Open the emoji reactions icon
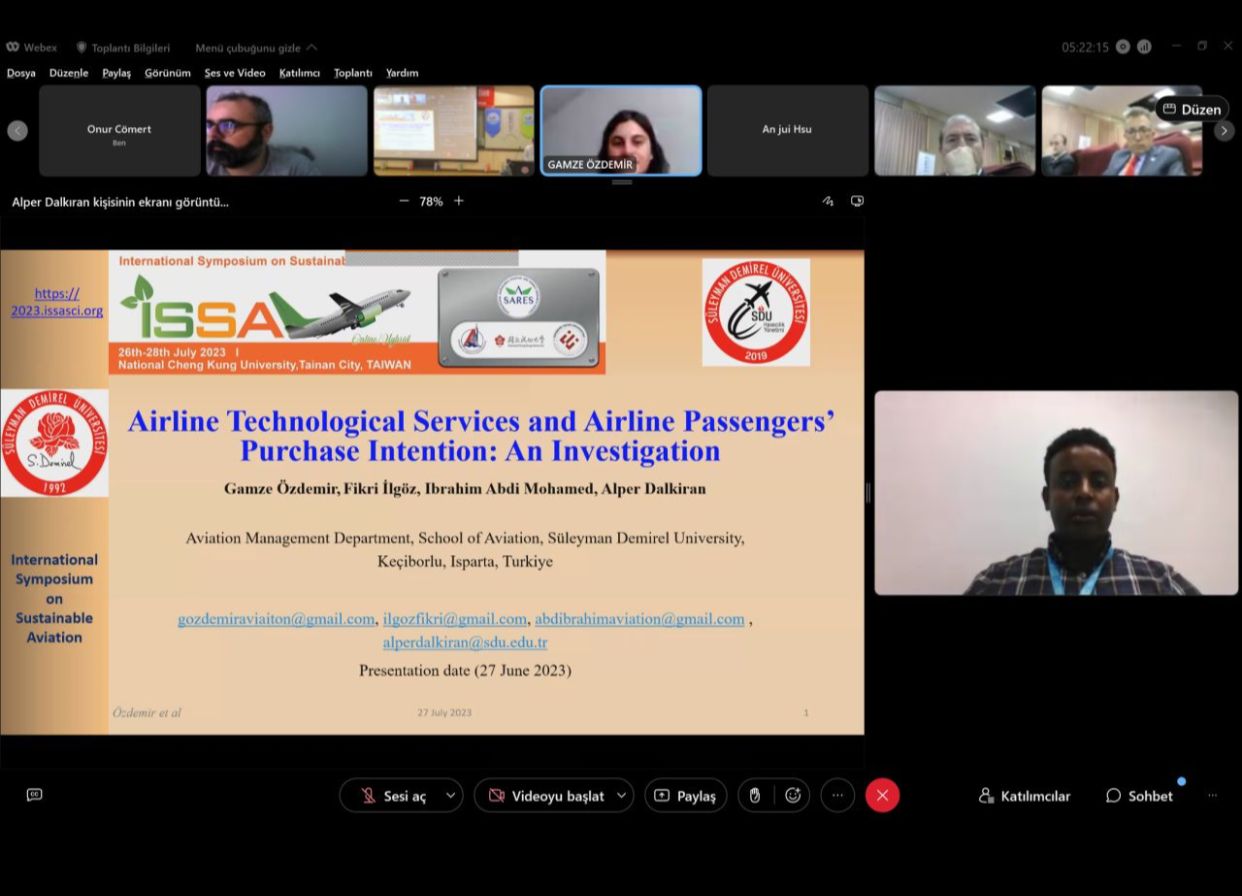This screenshot has width=1242, height=896. (x=793, y=795)
